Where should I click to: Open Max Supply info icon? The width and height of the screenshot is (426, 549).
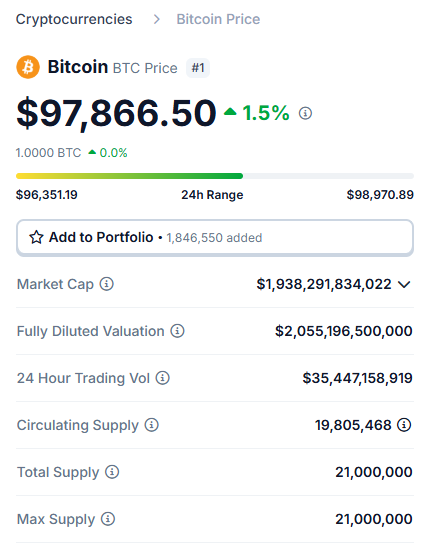(x=108, y=519)
